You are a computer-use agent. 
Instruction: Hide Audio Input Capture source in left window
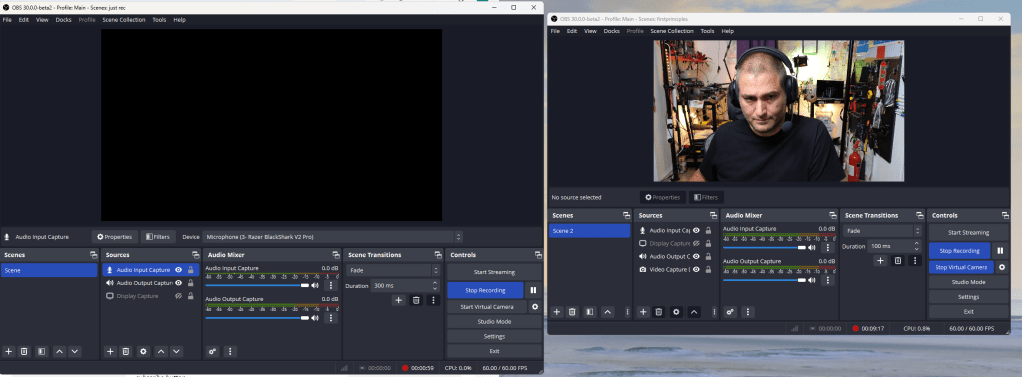(178, 270)
